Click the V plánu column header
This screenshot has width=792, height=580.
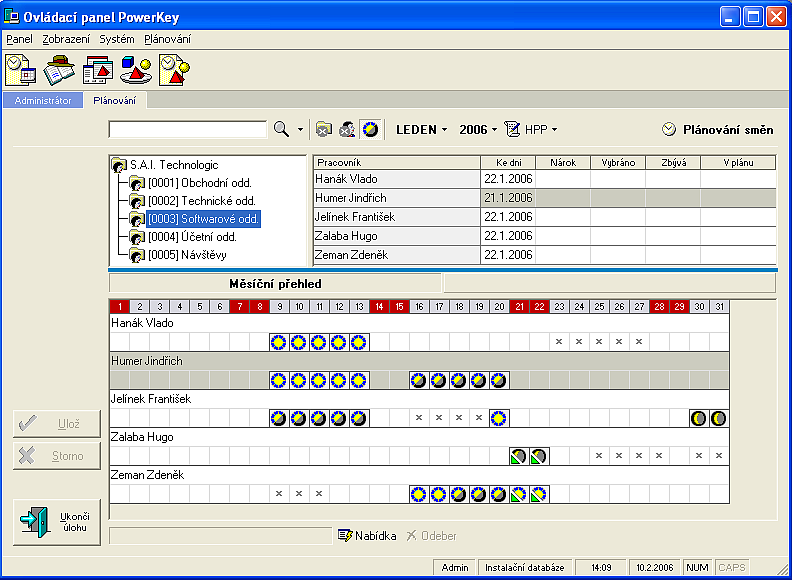click(x=738, y=163)
